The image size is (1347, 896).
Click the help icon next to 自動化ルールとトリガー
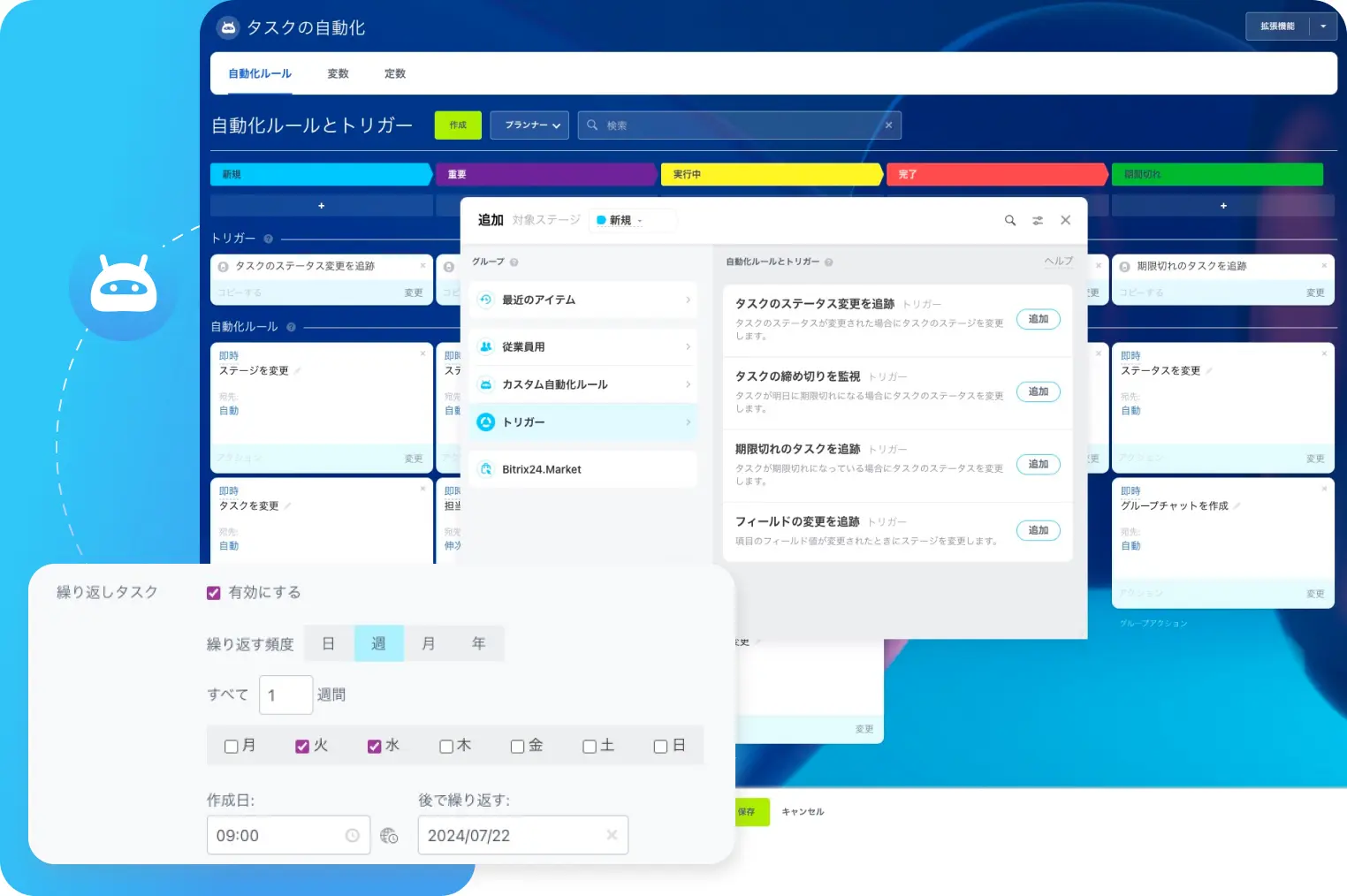pyautogui.click(x=829, y=262)
